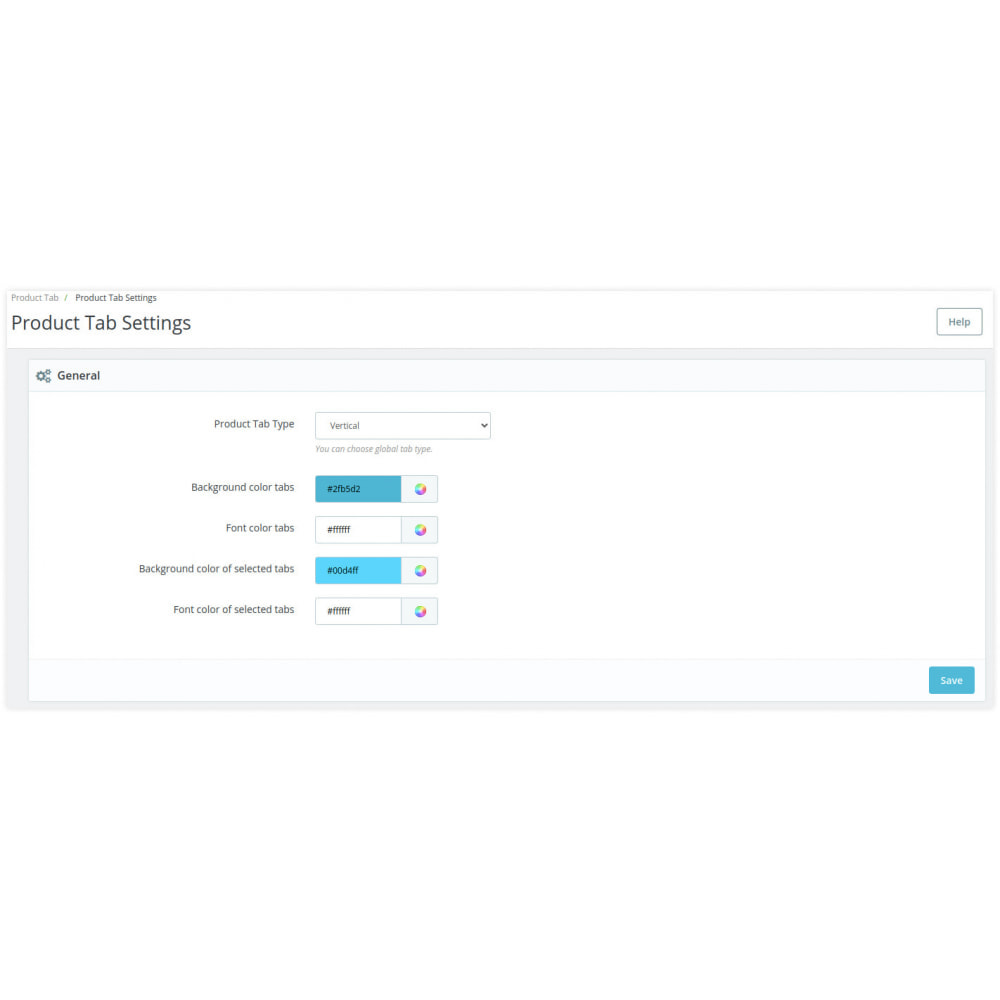This screenshot has height=1000, width=1000.
Task: Click the Product Tab Settings page heading
Action: click(101, 323)
